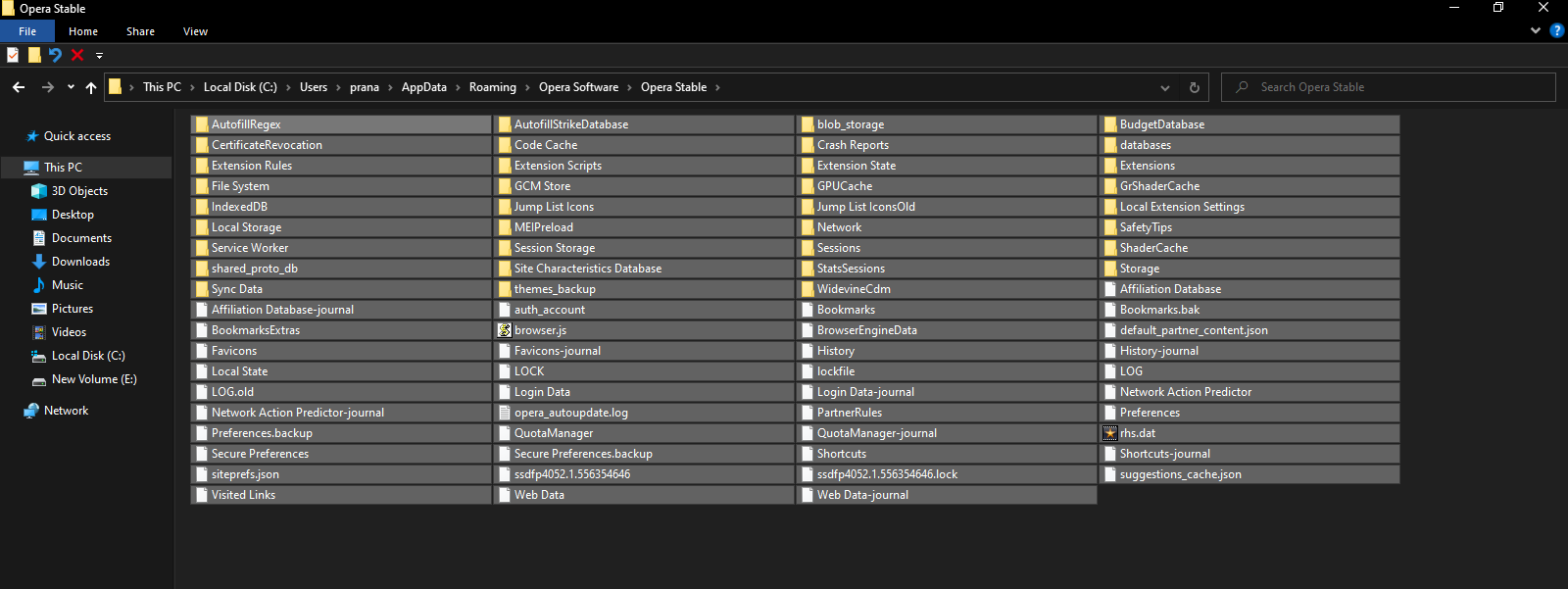
Task: Select the GPUCache folder icon
Action: (808, 186)
